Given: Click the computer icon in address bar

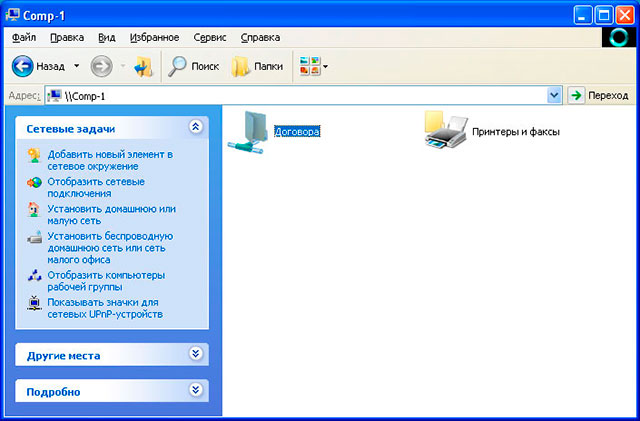Looking at the screenshot, I should click(54, 96).
